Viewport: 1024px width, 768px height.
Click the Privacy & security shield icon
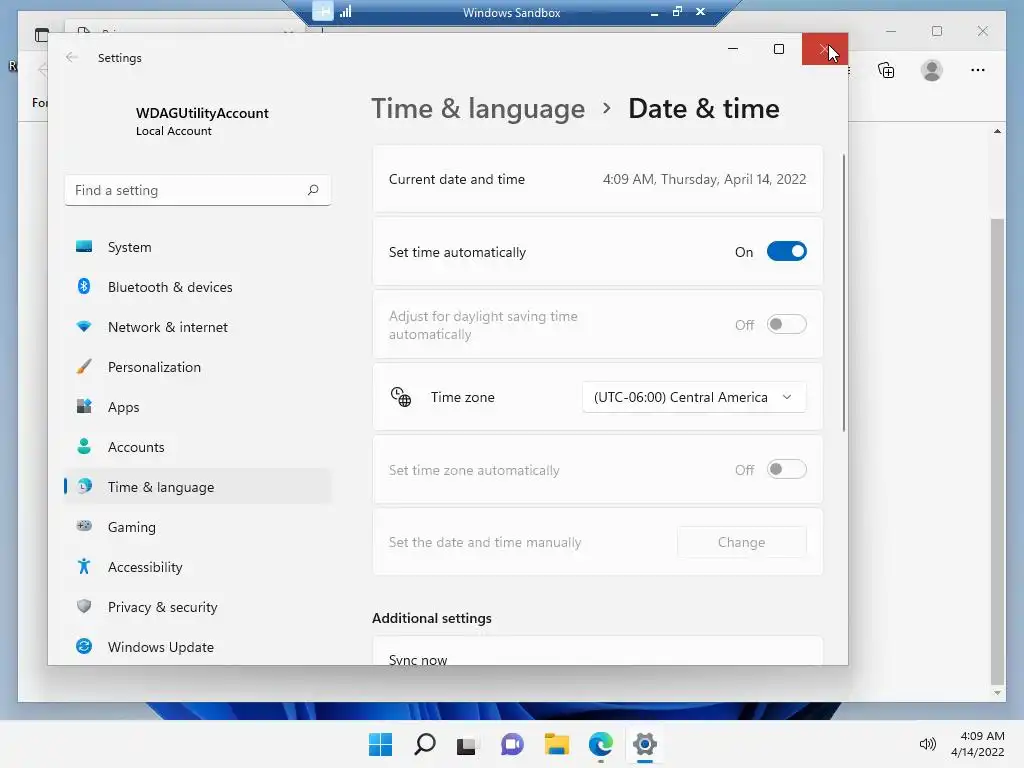[x=84, y=606]
